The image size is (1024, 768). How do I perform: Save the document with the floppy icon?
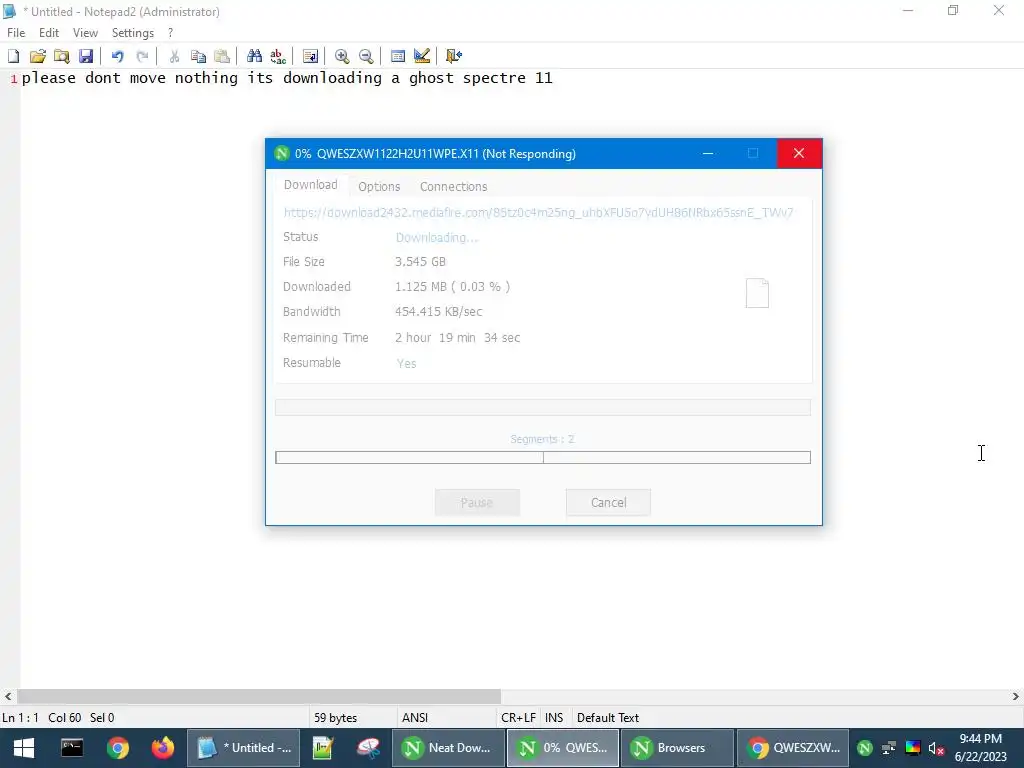click(x=86, y=56)
